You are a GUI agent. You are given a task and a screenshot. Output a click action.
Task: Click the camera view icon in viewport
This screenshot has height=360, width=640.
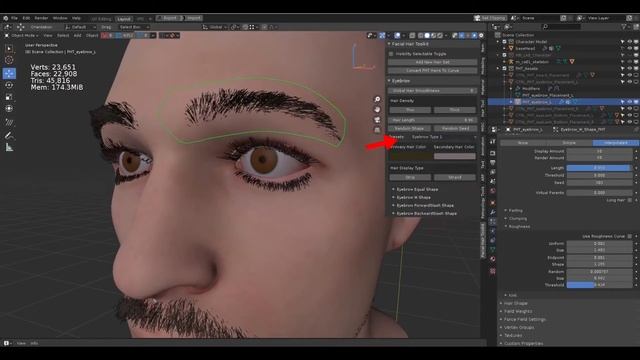tap(377, 120)
